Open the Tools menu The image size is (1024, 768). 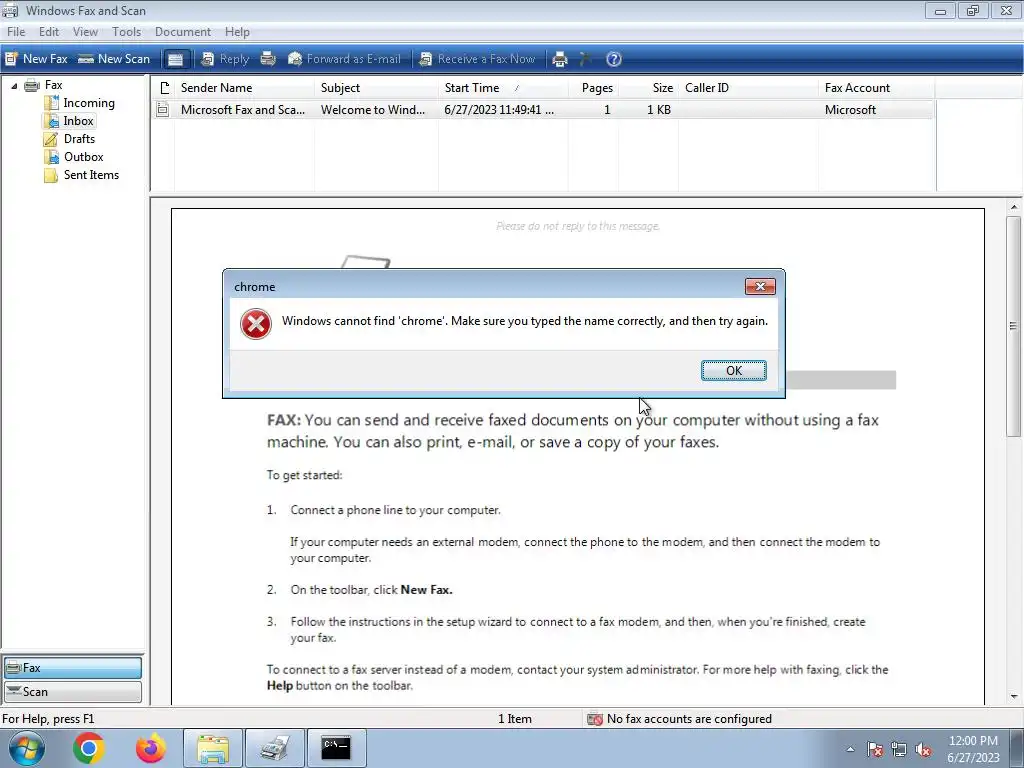pos(126,32)
